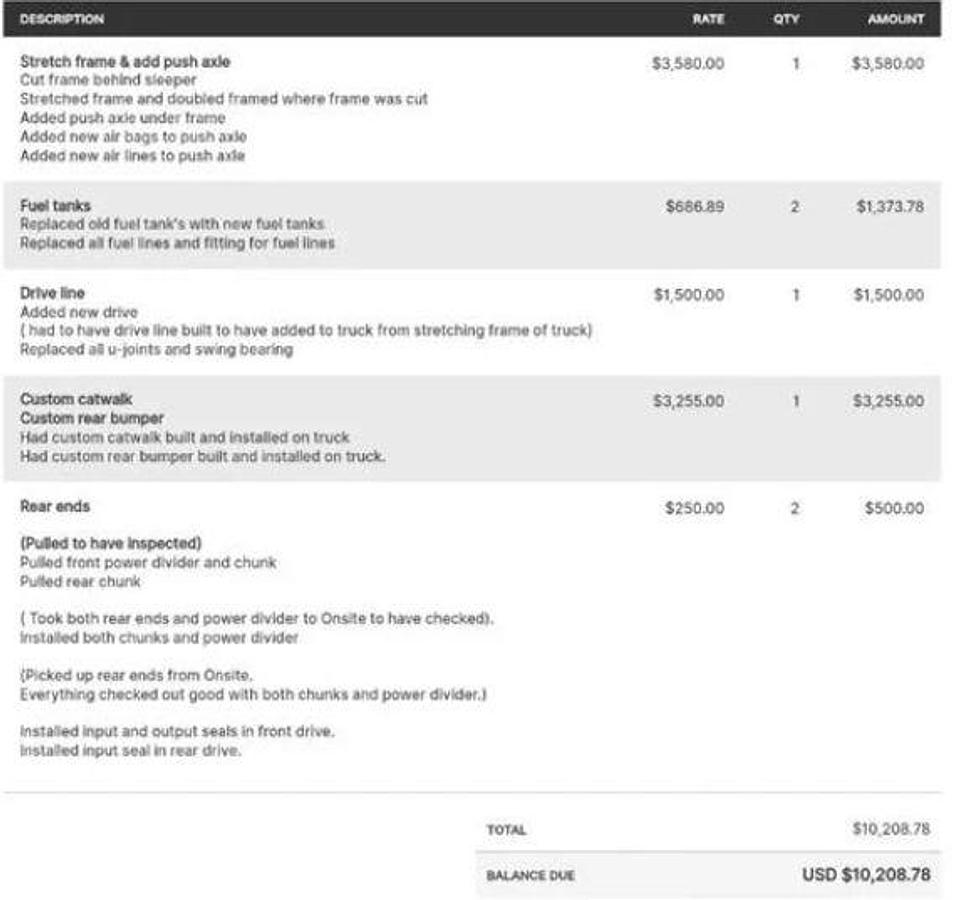The image size is (959, 900).
Task: Select the 'Rear ends' item title
Action: click(x=55, y=506)
